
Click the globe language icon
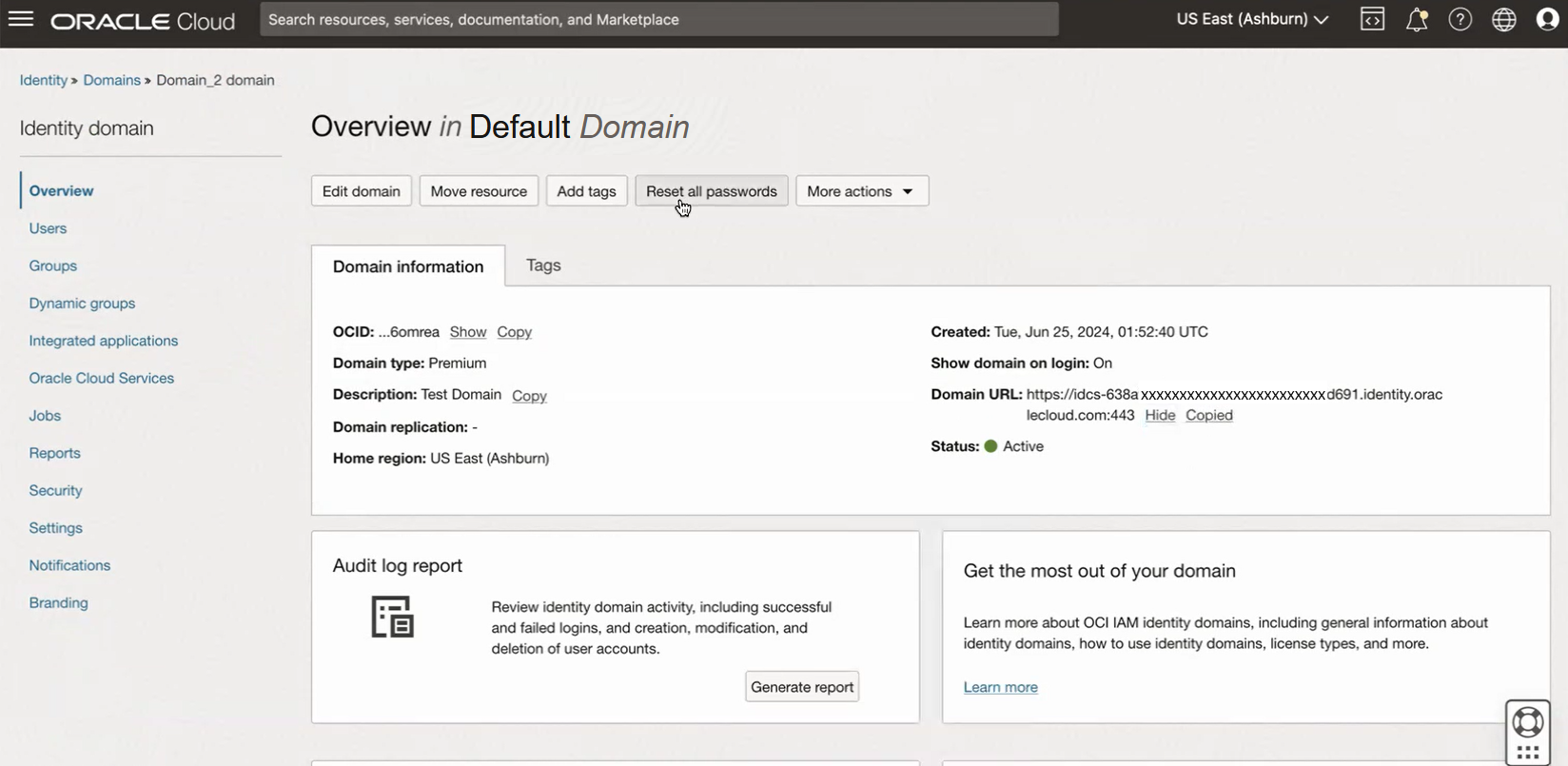pos(1503,19)
